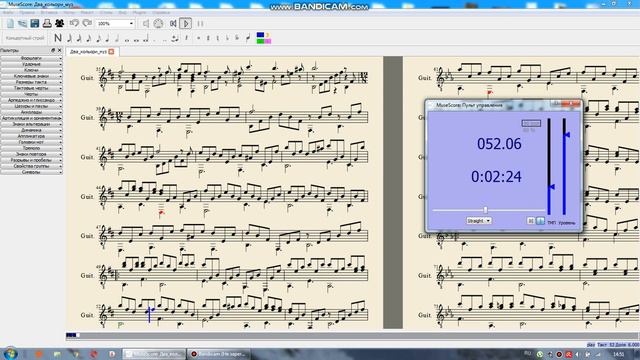Print the score with the printer icon
The height and width of the screenshot is (360, 640).
point(47,24)
